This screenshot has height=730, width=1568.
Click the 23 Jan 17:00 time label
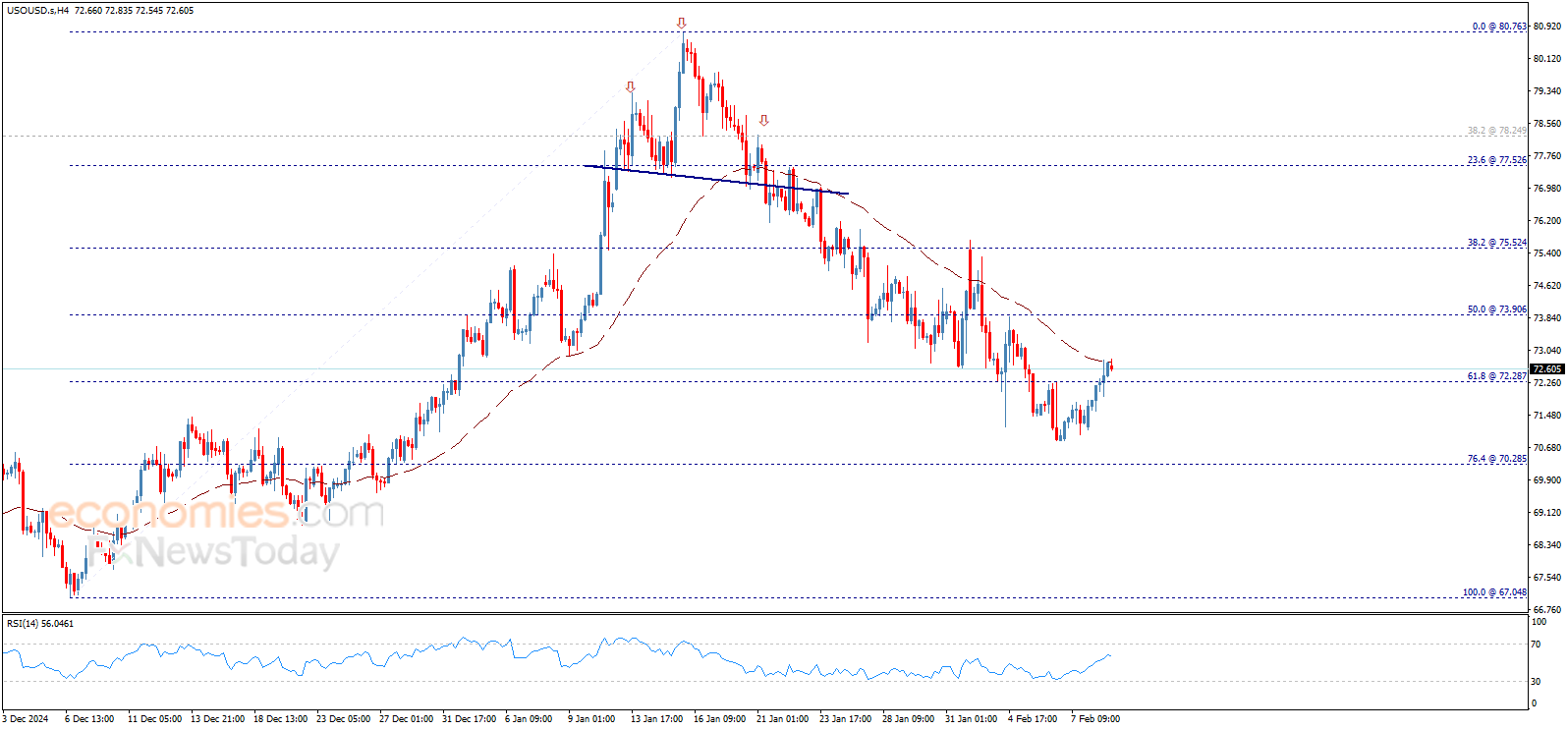pyautogui.click(x=846, y=719)
